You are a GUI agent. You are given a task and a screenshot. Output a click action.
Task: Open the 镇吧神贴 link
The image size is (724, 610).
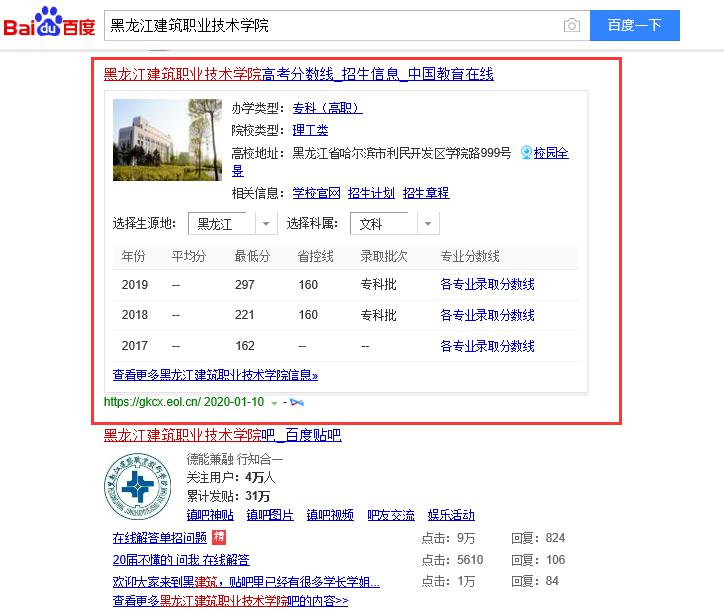tap(210, 515)
